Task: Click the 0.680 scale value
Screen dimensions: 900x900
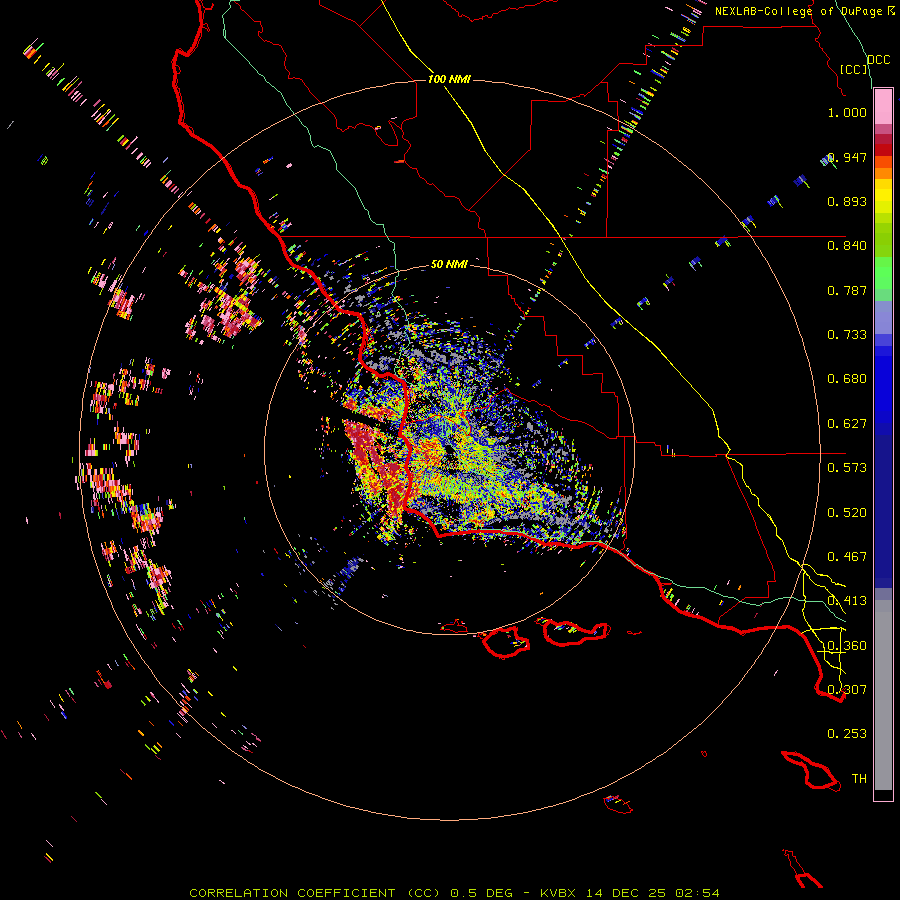Action: 847,379
